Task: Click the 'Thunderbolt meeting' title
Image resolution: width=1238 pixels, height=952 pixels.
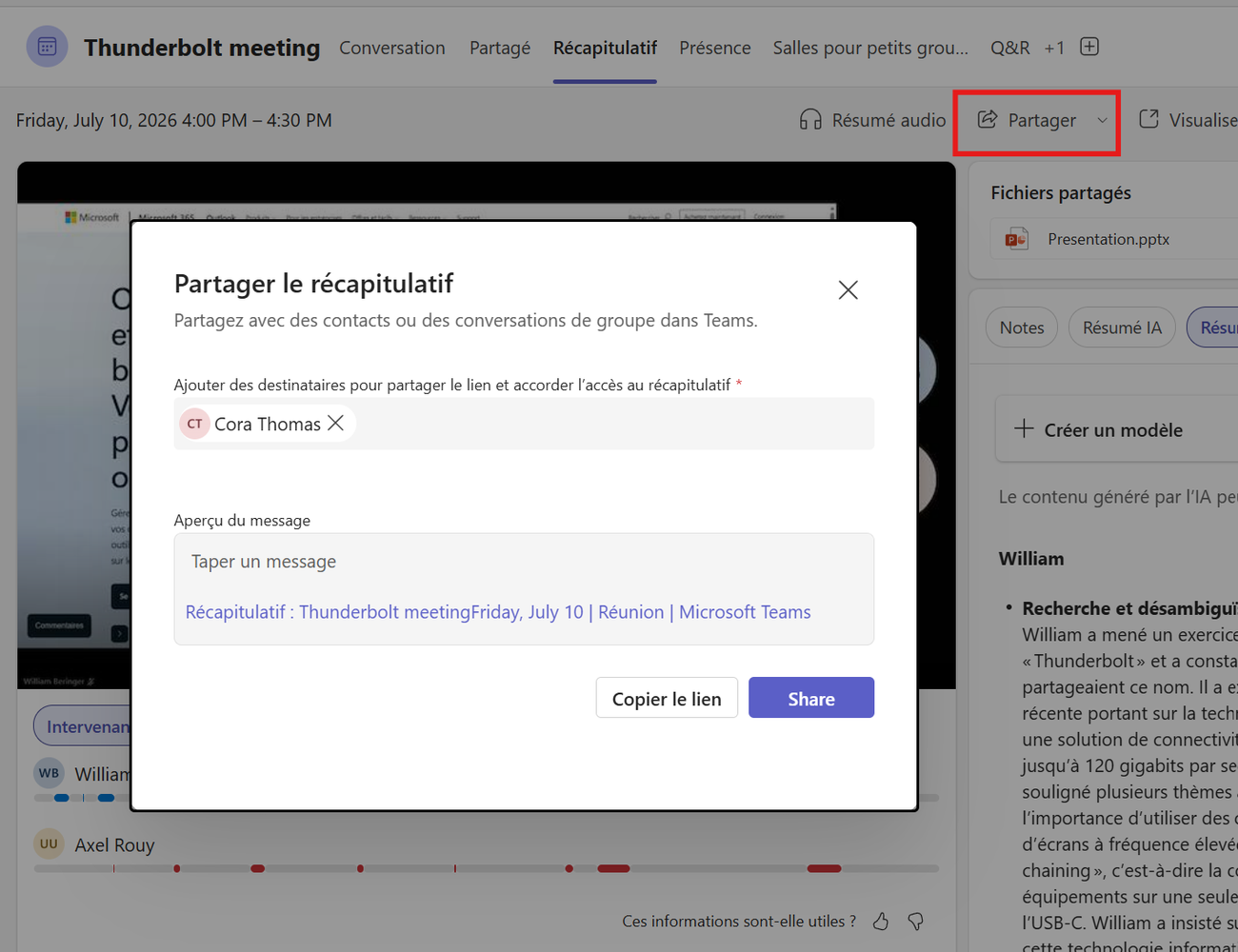Action: (x=202, y=48)
